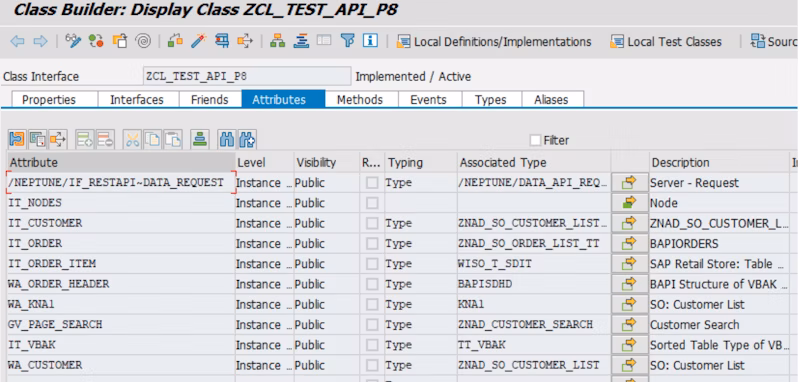The height and width of the screenshot is (382, 800).
Task: Click the arrow button in the WA_KNA1 row
Action: [x=630, y=304]
